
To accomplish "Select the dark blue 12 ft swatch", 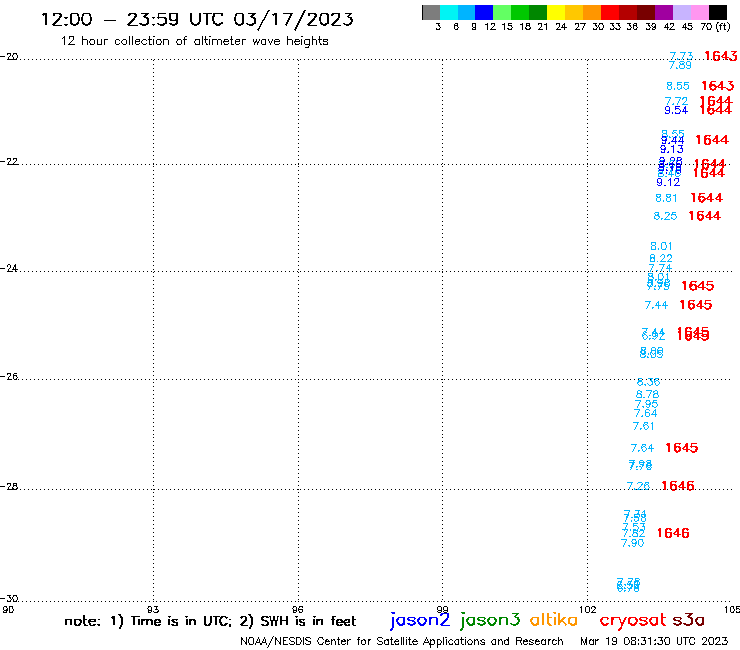I will click(x=485, y=12).
